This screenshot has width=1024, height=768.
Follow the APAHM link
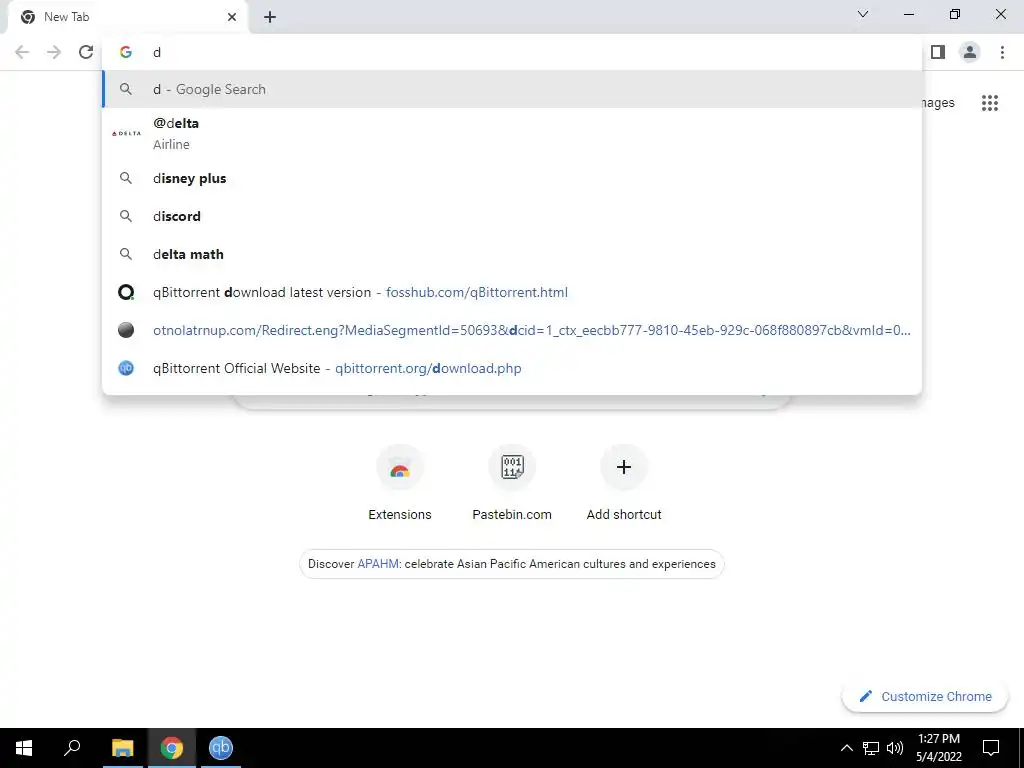tap(378, 564)
